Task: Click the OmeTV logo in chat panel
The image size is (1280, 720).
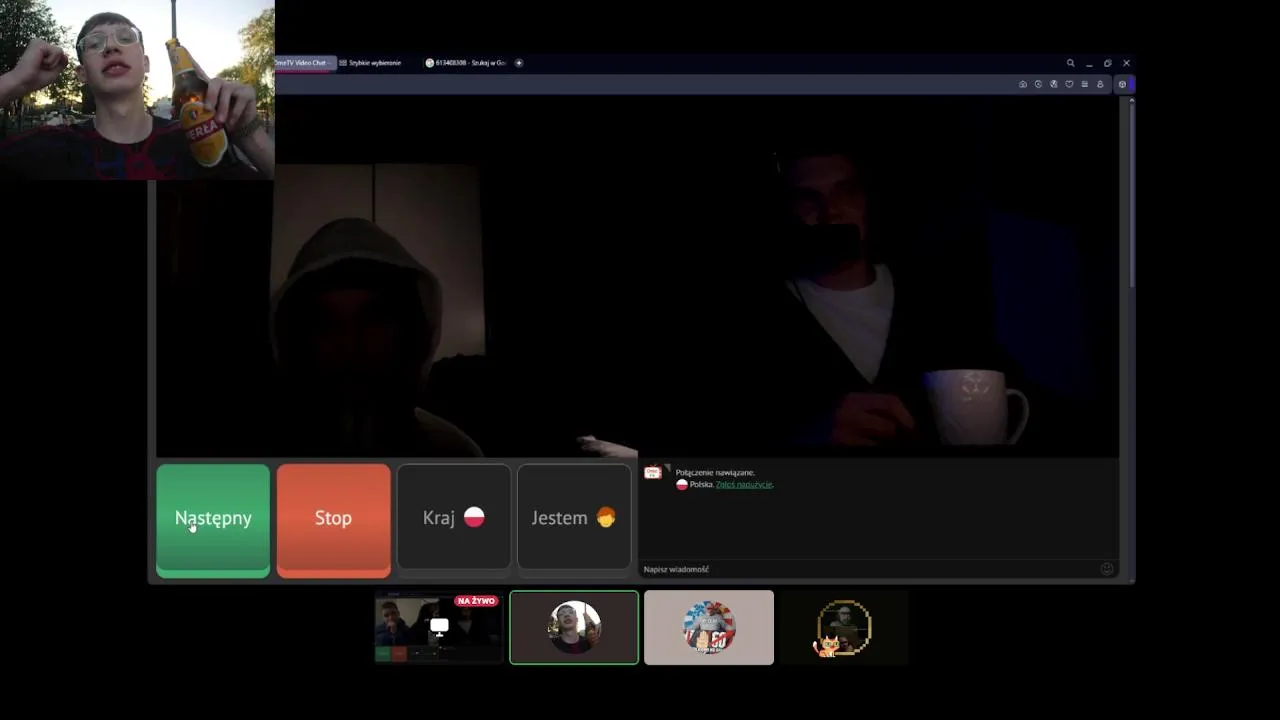Action: (653, 473)
